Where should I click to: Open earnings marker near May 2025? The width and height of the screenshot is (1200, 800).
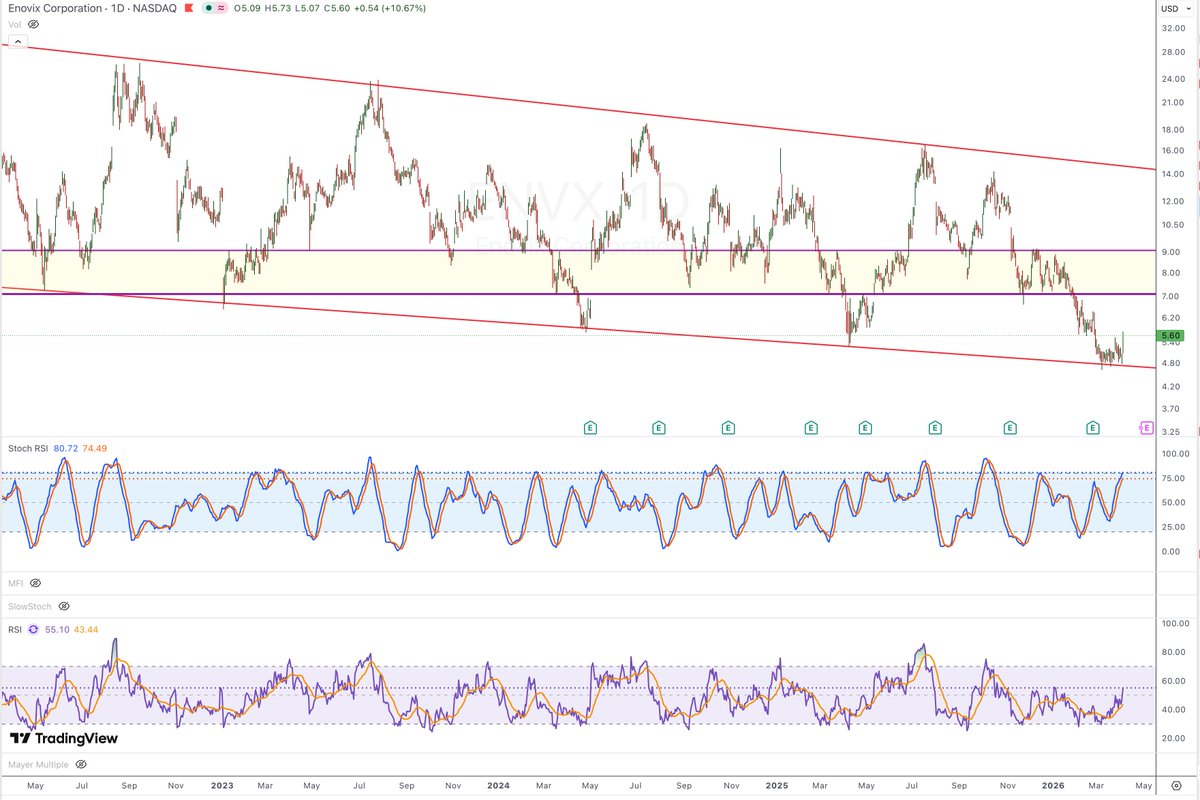coord(865,428)
